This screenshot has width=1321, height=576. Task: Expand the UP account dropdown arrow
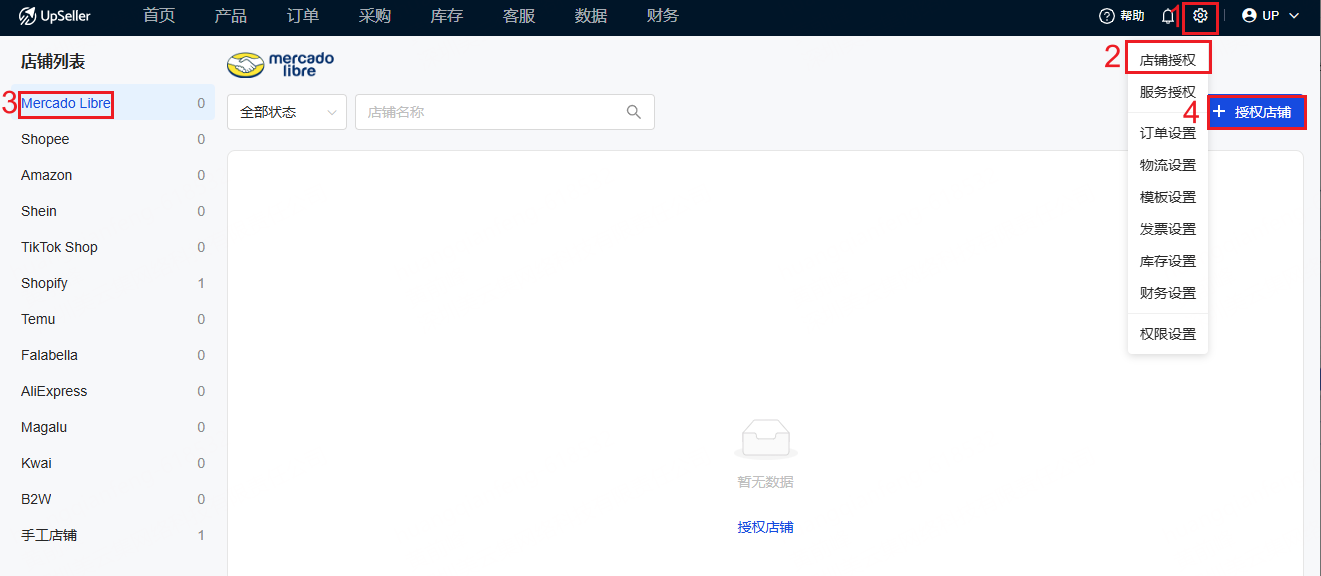(x=1294, y=16)
